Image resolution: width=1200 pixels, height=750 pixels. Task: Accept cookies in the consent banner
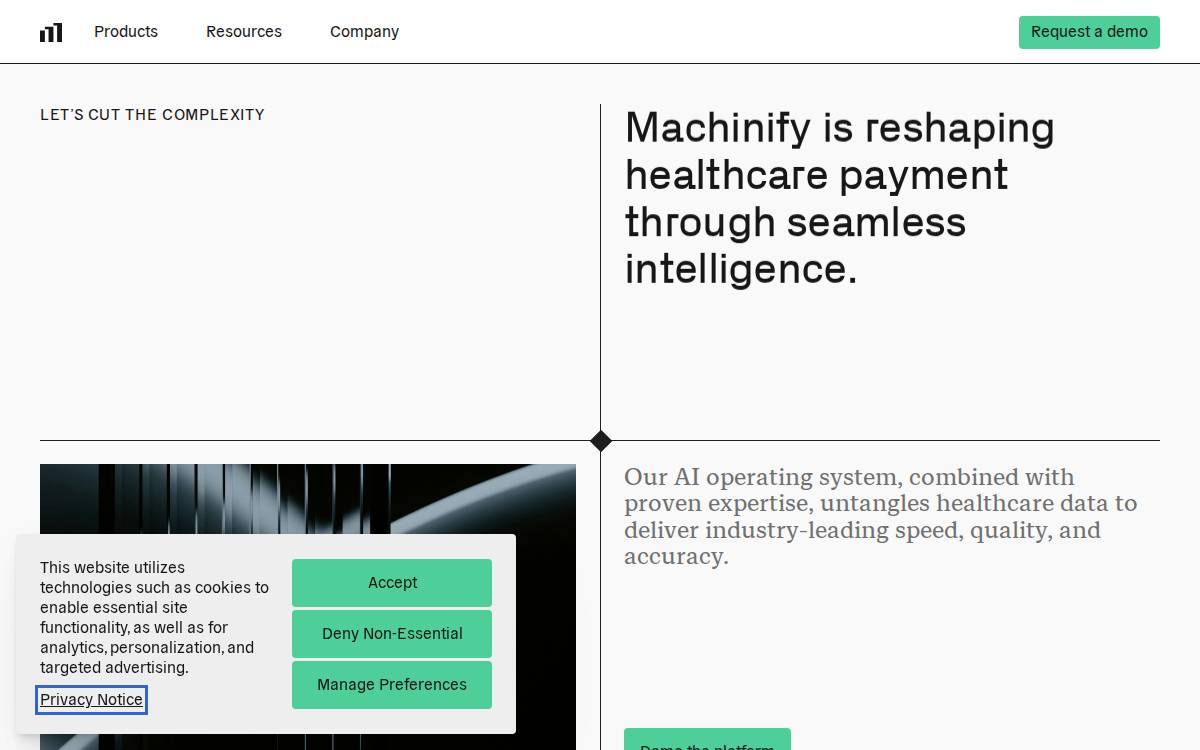coord(392,583)
